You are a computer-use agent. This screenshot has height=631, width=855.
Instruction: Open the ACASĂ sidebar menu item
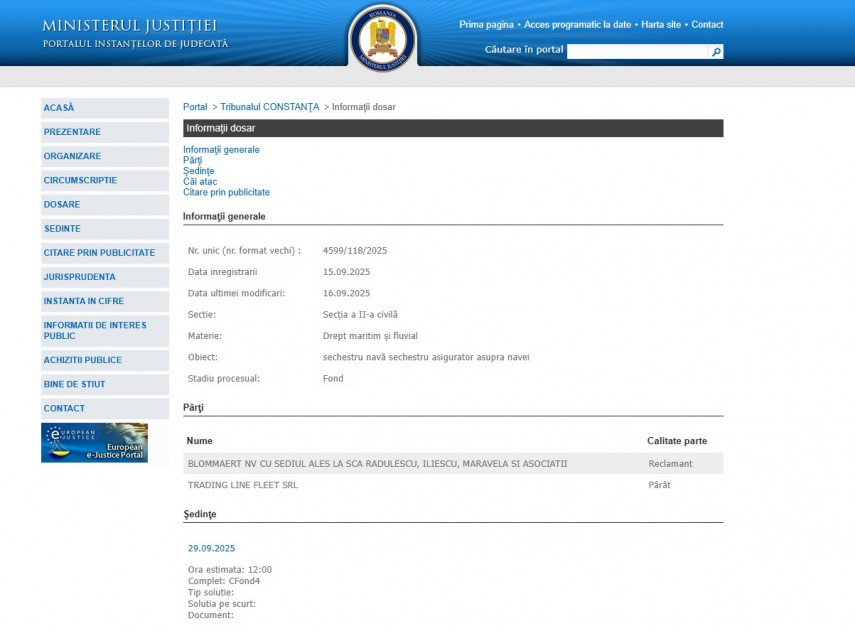tap(105, 108)
